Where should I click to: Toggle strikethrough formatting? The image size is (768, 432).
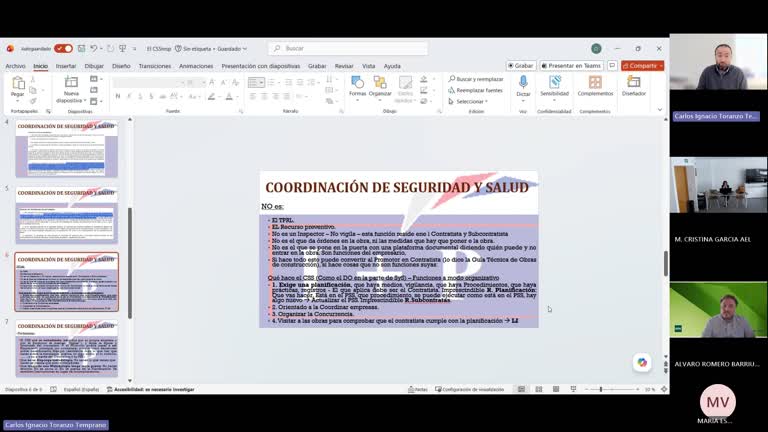[x=163, y=96]
